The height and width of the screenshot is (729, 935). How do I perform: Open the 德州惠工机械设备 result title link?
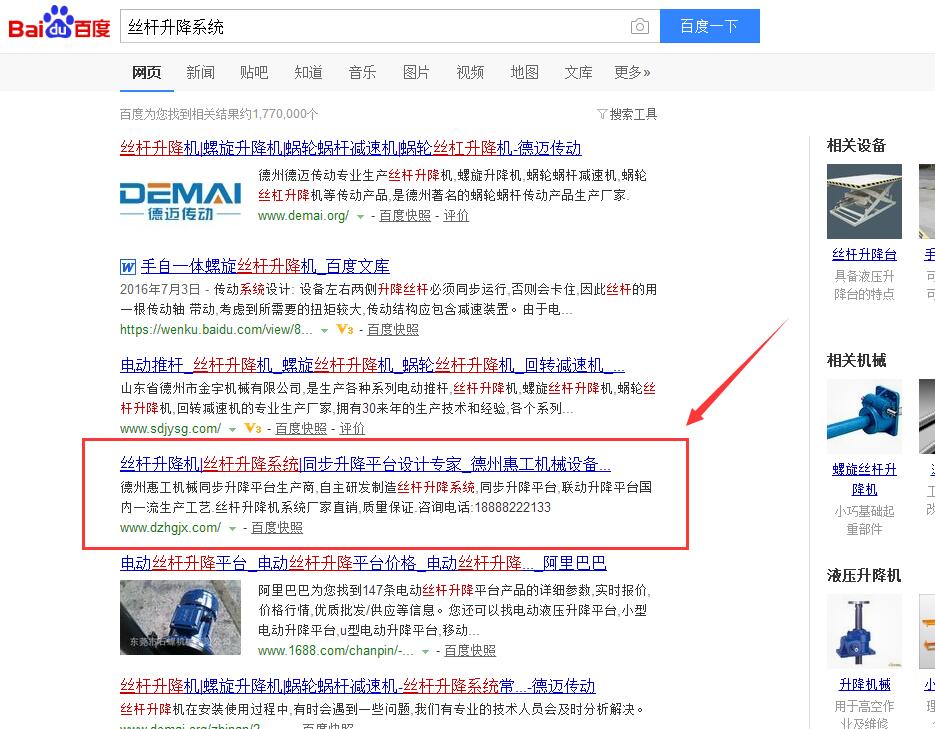tap(365, 464)
